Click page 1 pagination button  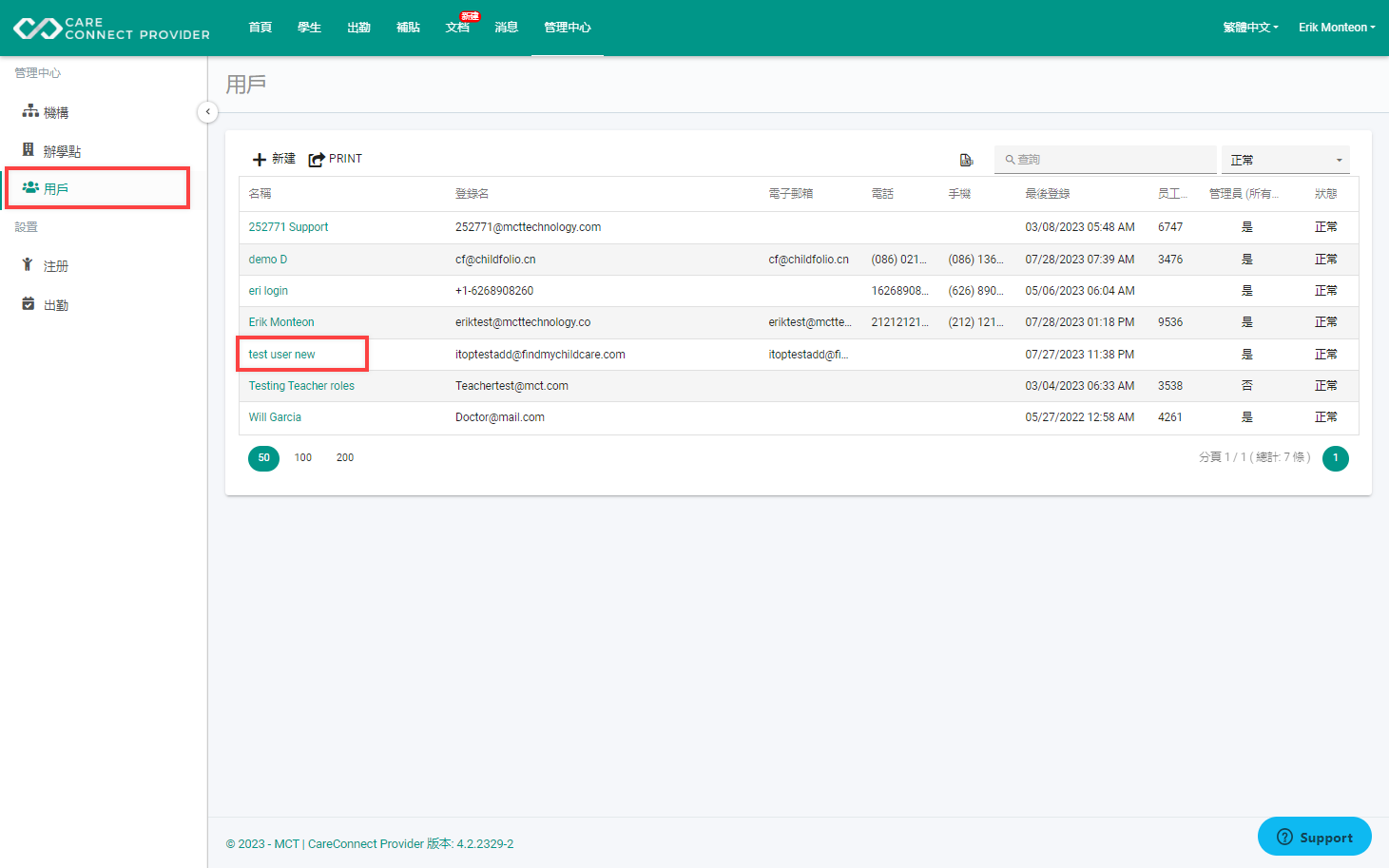click(1335, 458)
